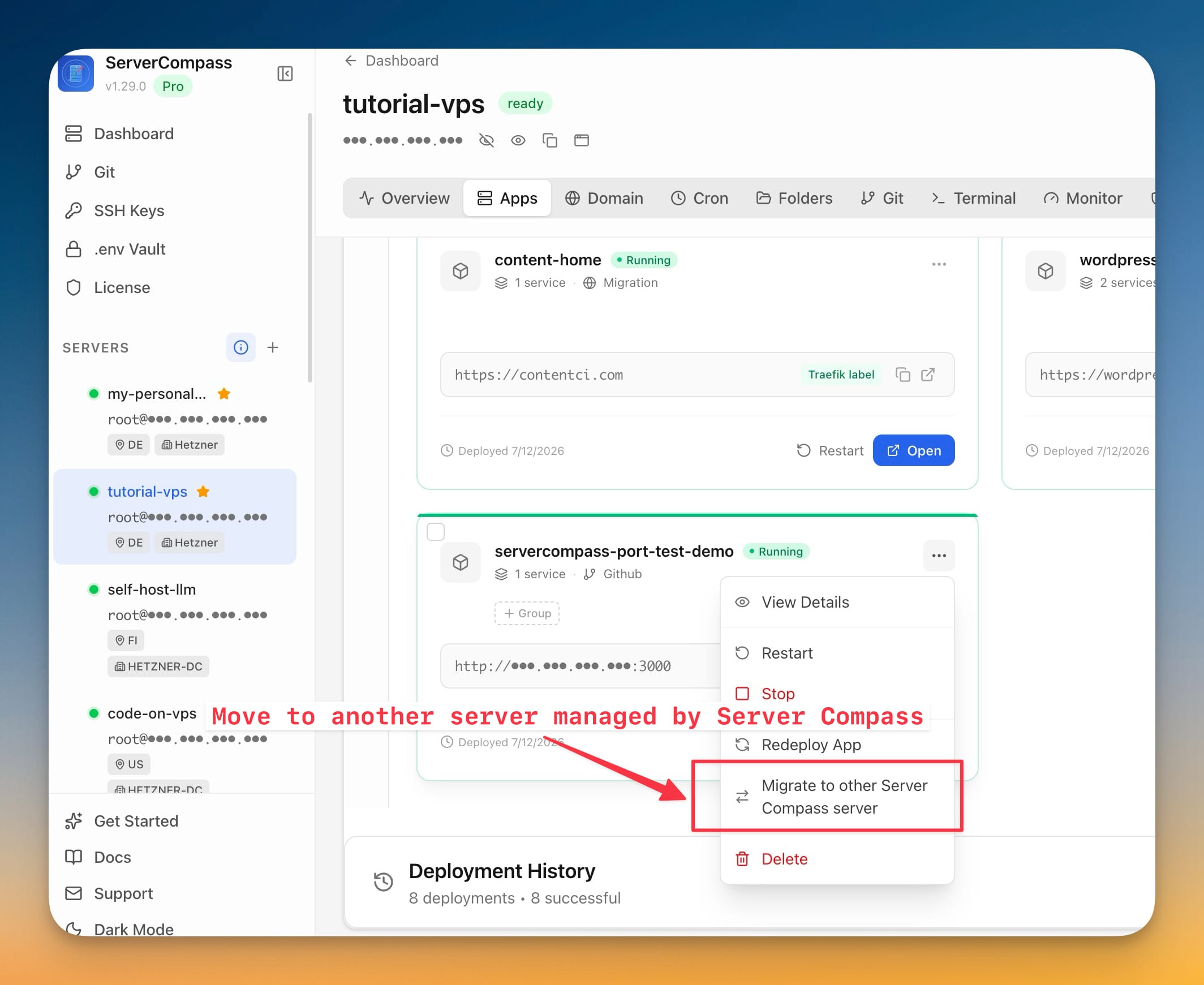
Task: Click servercompass-port-test-demo package icon
Action: [x=461, y=563]
